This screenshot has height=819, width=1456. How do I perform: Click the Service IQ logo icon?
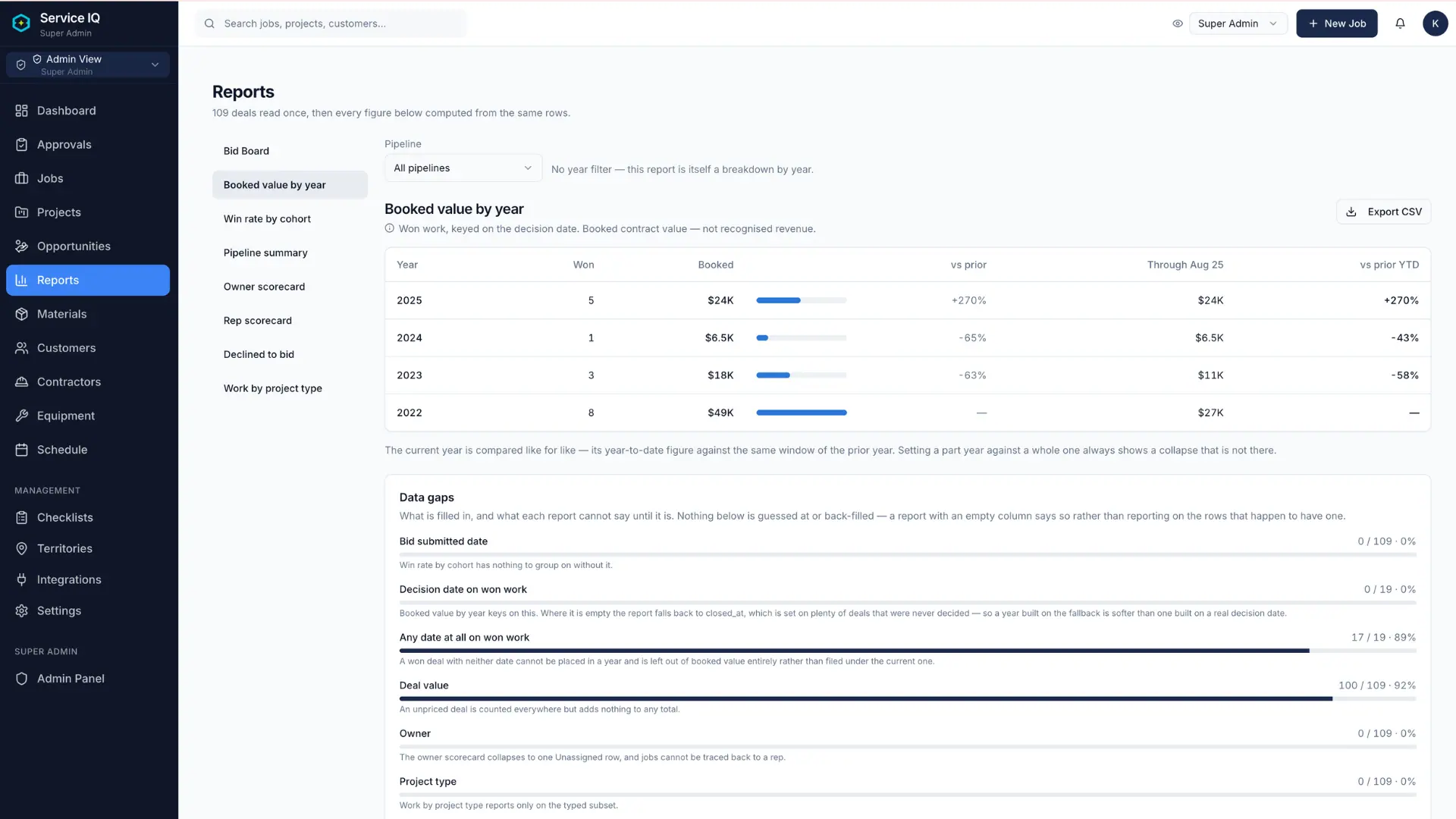[21, 24]
